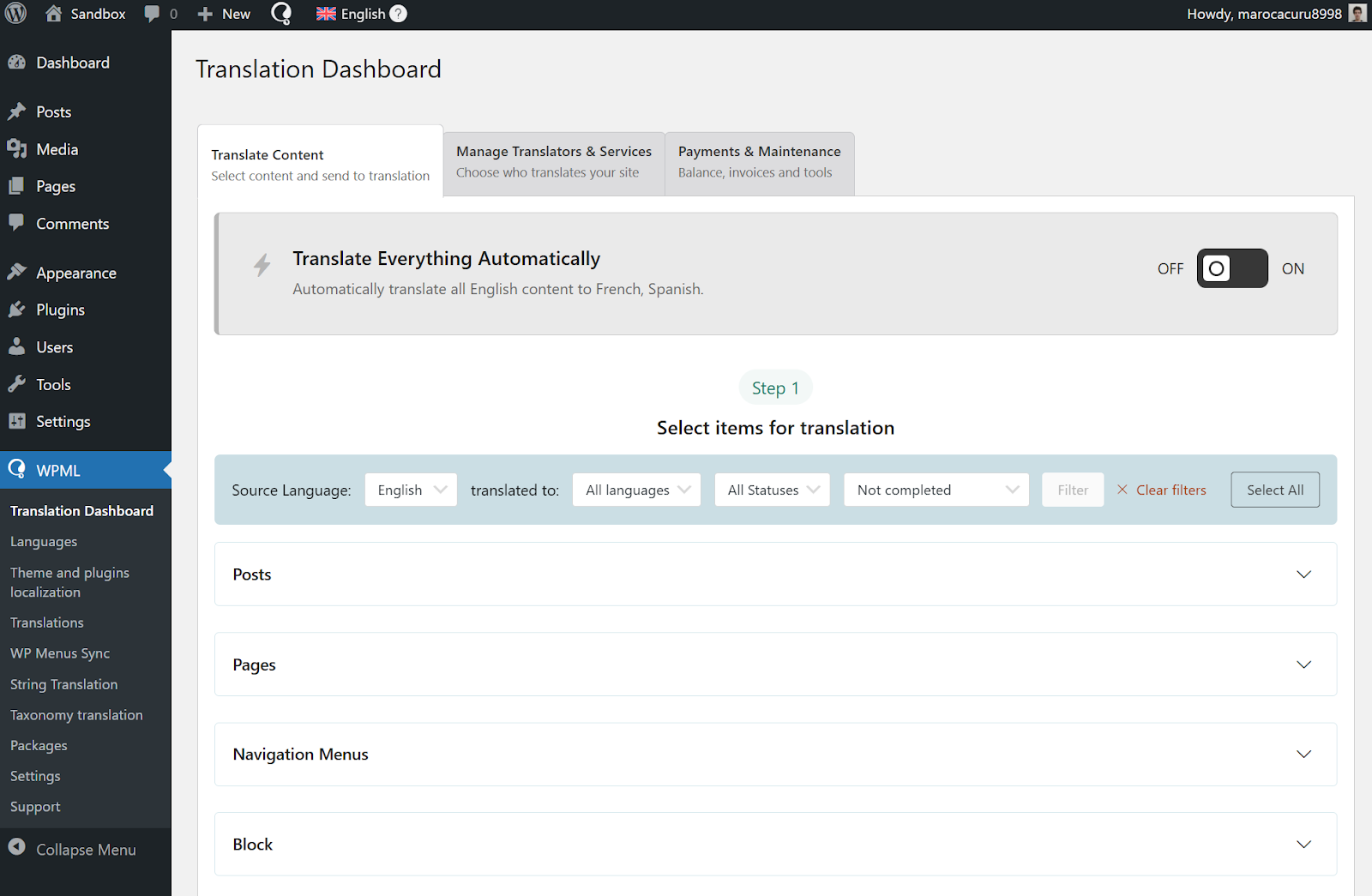Click the Select All button

coord(1274,490)
